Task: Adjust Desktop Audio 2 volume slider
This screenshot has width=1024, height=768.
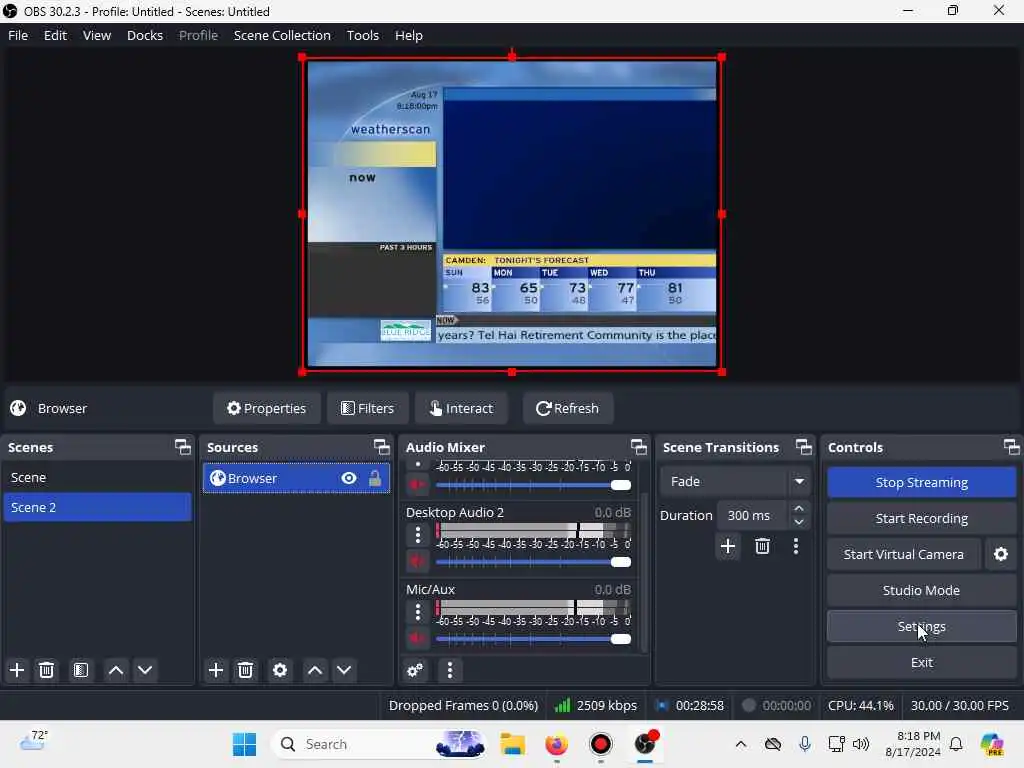Action: click(534, 562)
